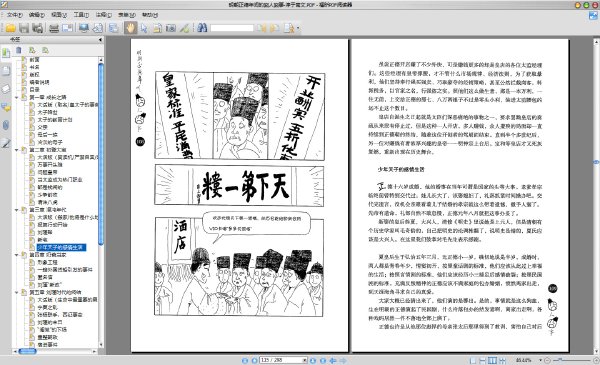Open the Bookmarks side panel tab
Image resolution: width=600 pixels, height=365 pixels.
pyautogui.click(x=6, y=53)
